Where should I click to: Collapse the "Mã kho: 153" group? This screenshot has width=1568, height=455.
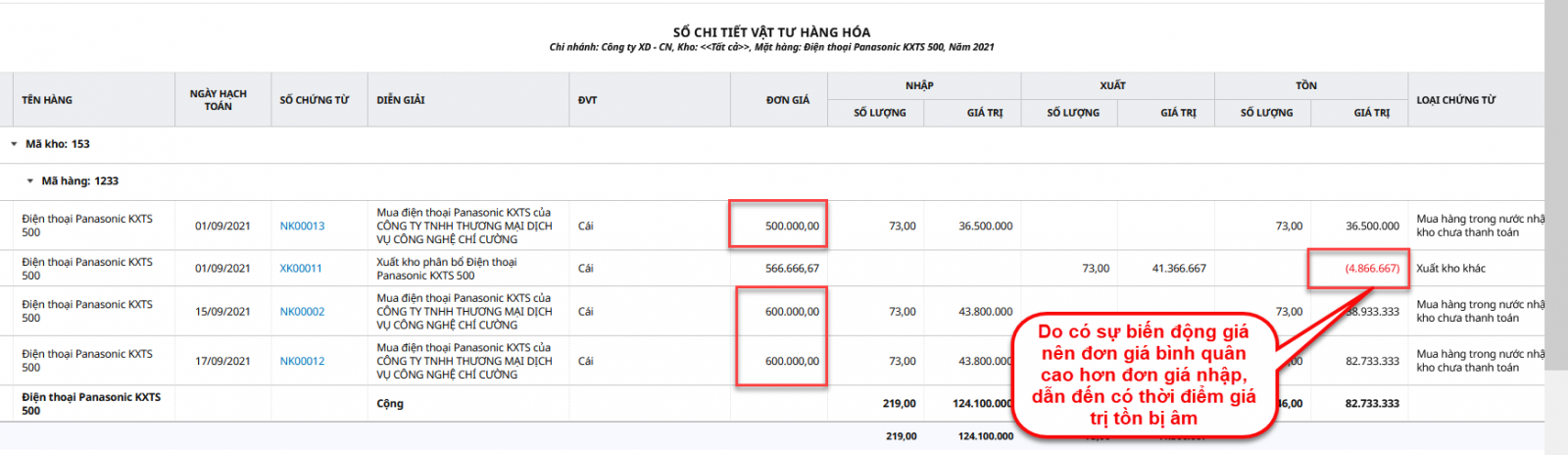point(14,144)
